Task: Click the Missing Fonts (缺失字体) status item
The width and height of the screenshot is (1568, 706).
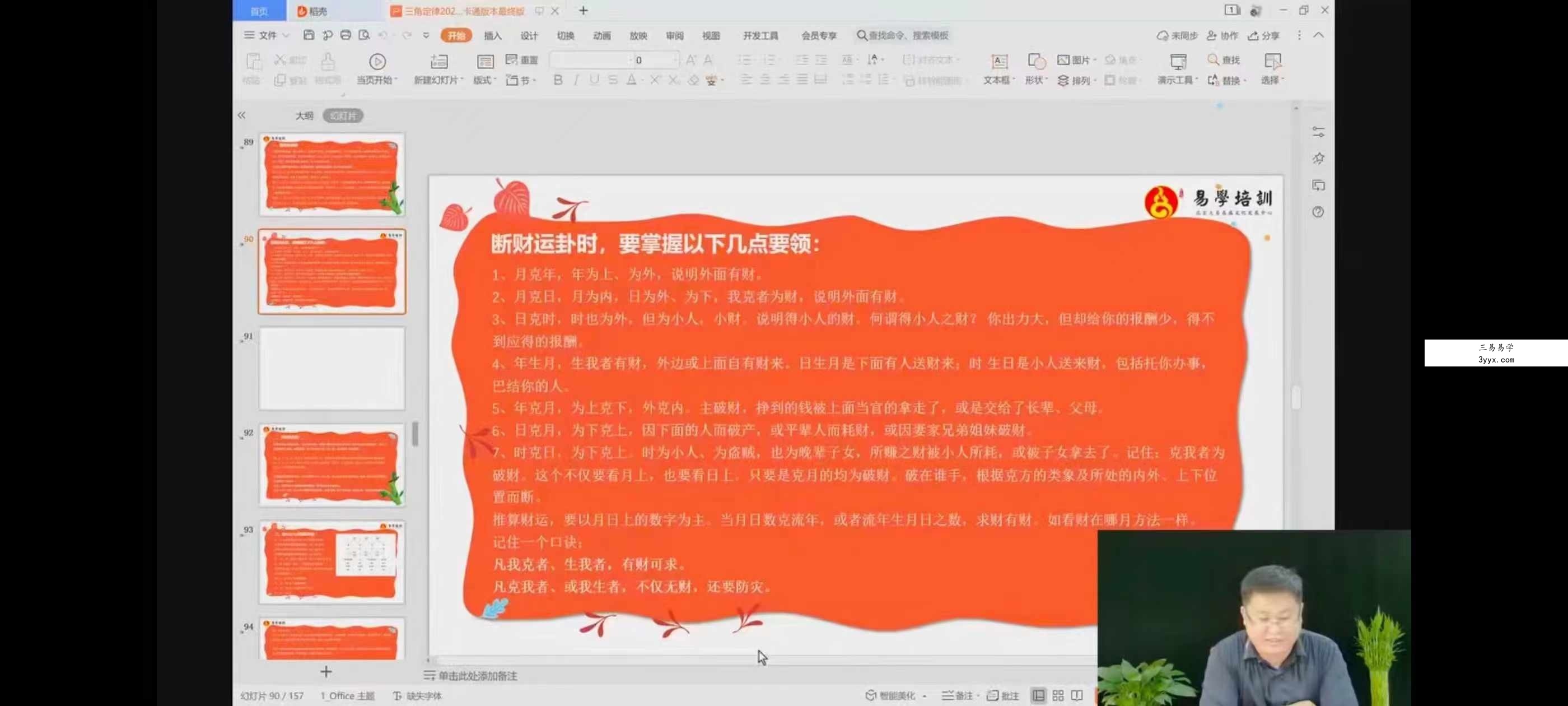Action: (x=418, y=696)
